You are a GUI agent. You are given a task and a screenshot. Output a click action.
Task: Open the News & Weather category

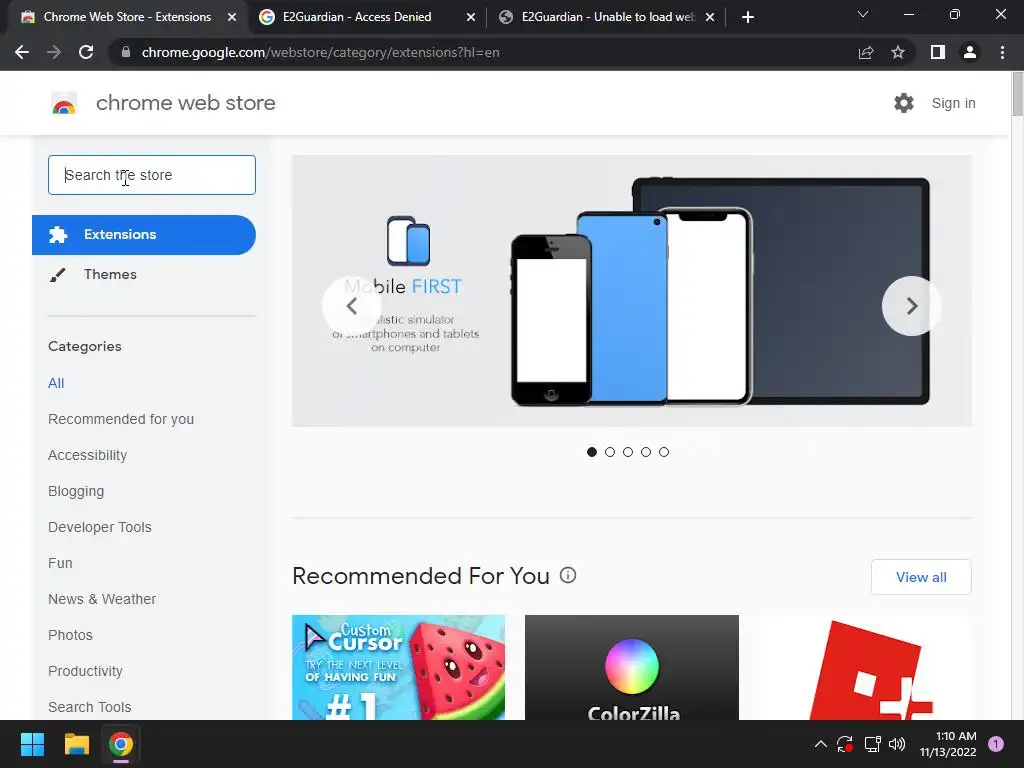pyautogui.click(x=102, y=599)
